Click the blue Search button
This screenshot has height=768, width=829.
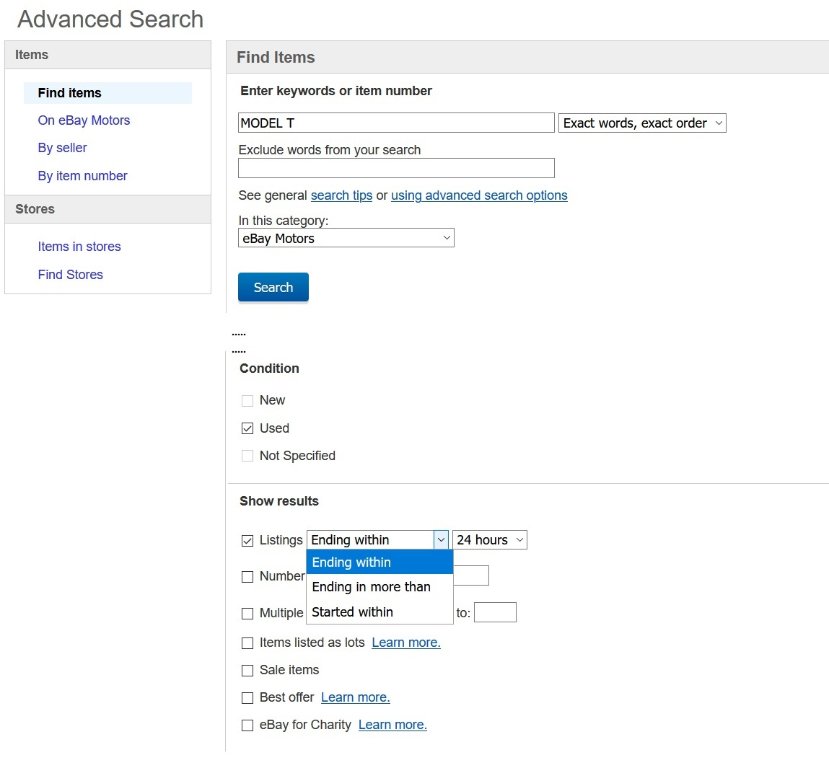[x=273, y=287]
